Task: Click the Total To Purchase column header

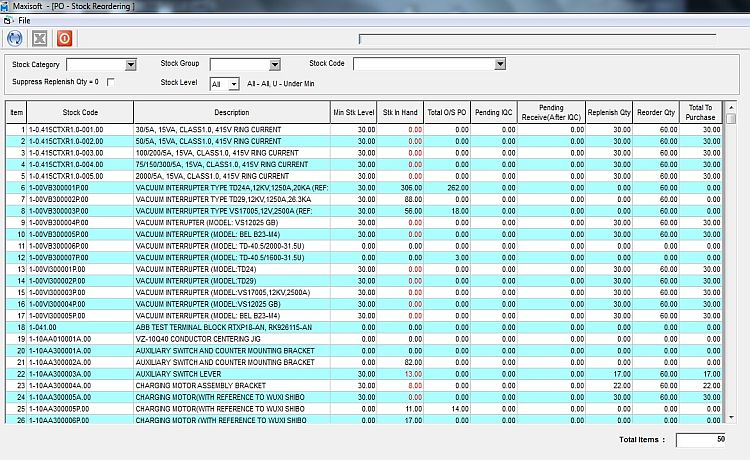Action: pos(700,113)
